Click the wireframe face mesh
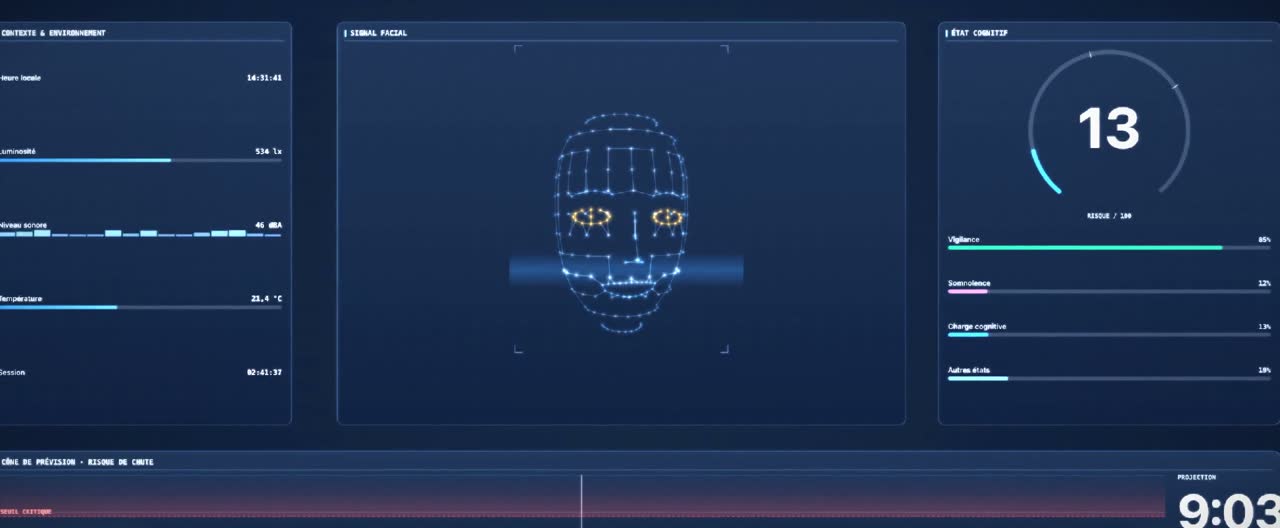Screen dimensions: 1280x528 pyautogui.click(x=621, y=224)
